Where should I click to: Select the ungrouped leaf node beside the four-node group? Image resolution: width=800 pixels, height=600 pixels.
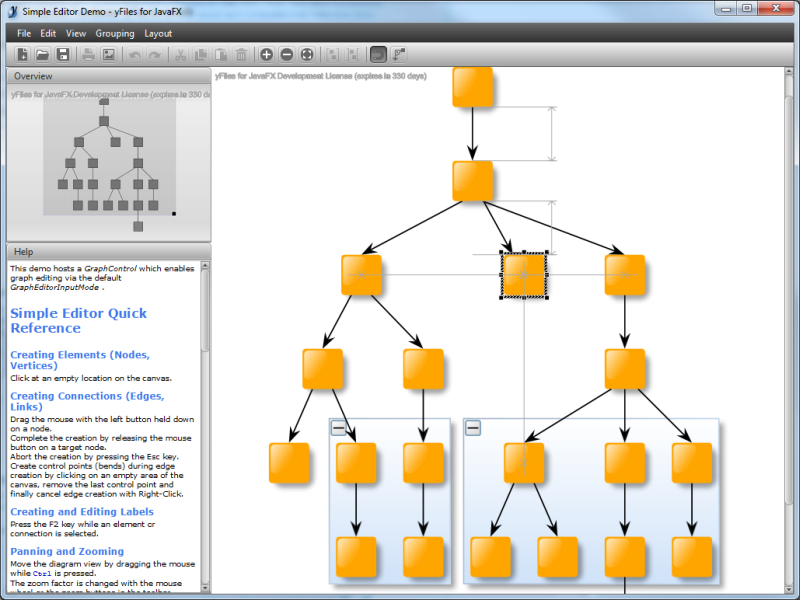tap(289, 463)
